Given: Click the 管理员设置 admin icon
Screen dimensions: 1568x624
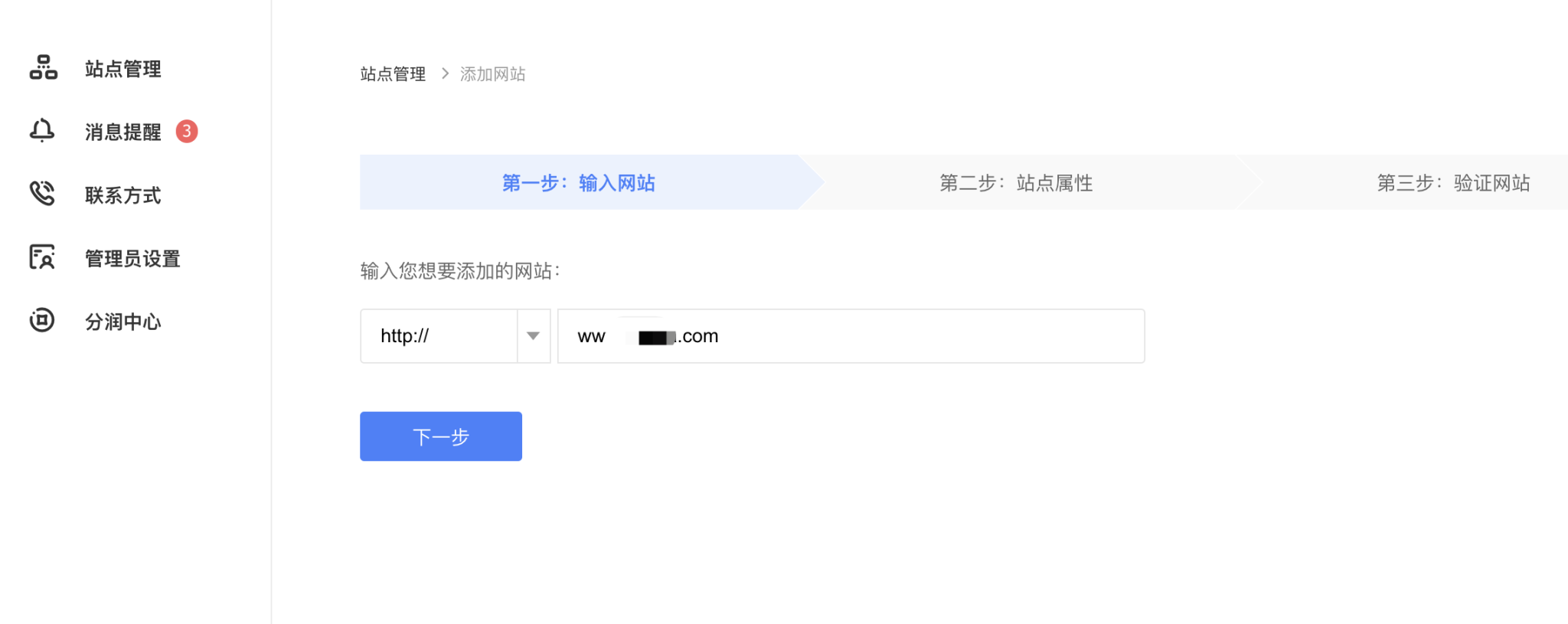Looking at the screenshot, I should 42,257.
